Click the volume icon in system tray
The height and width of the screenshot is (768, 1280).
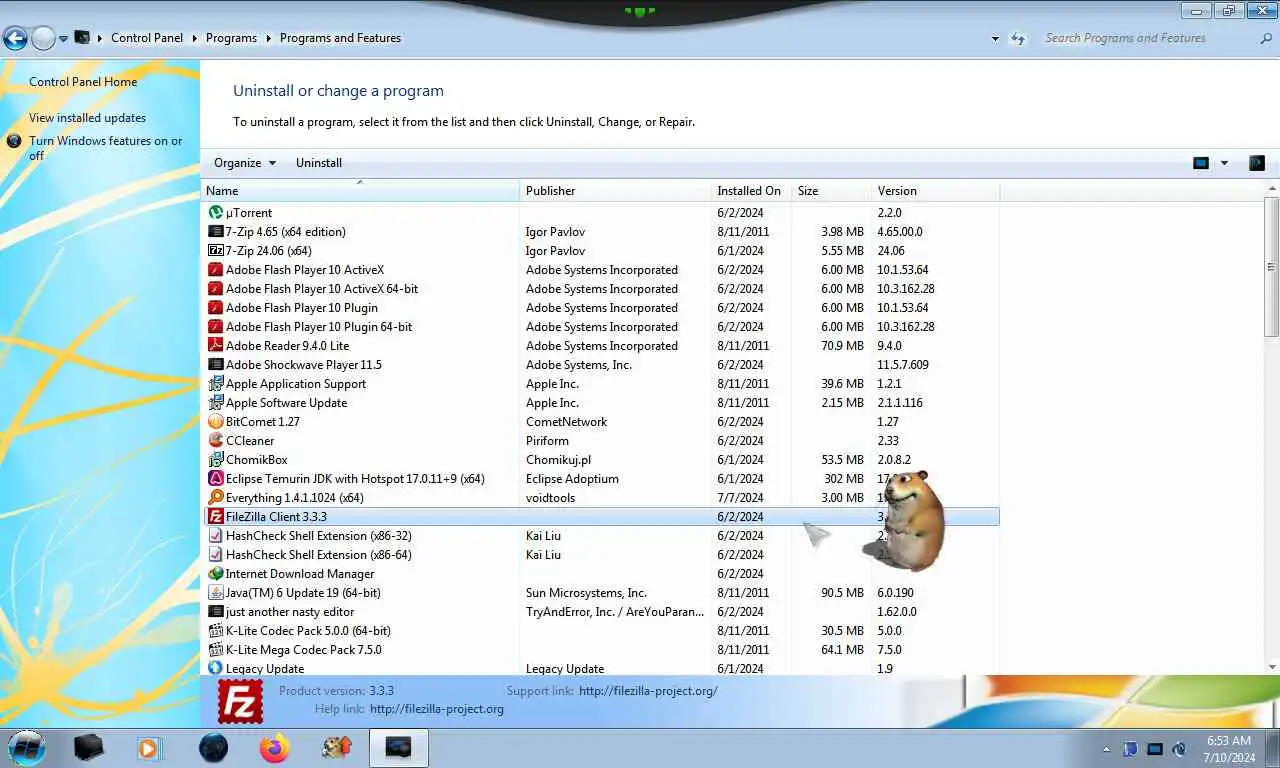(x=1179, y=749)
